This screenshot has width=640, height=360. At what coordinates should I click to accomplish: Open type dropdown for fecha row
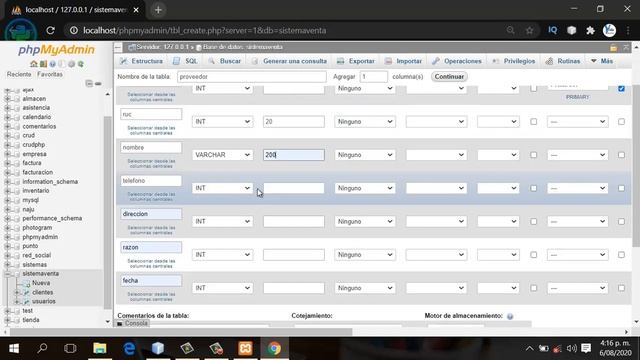(x=222, y=288)
